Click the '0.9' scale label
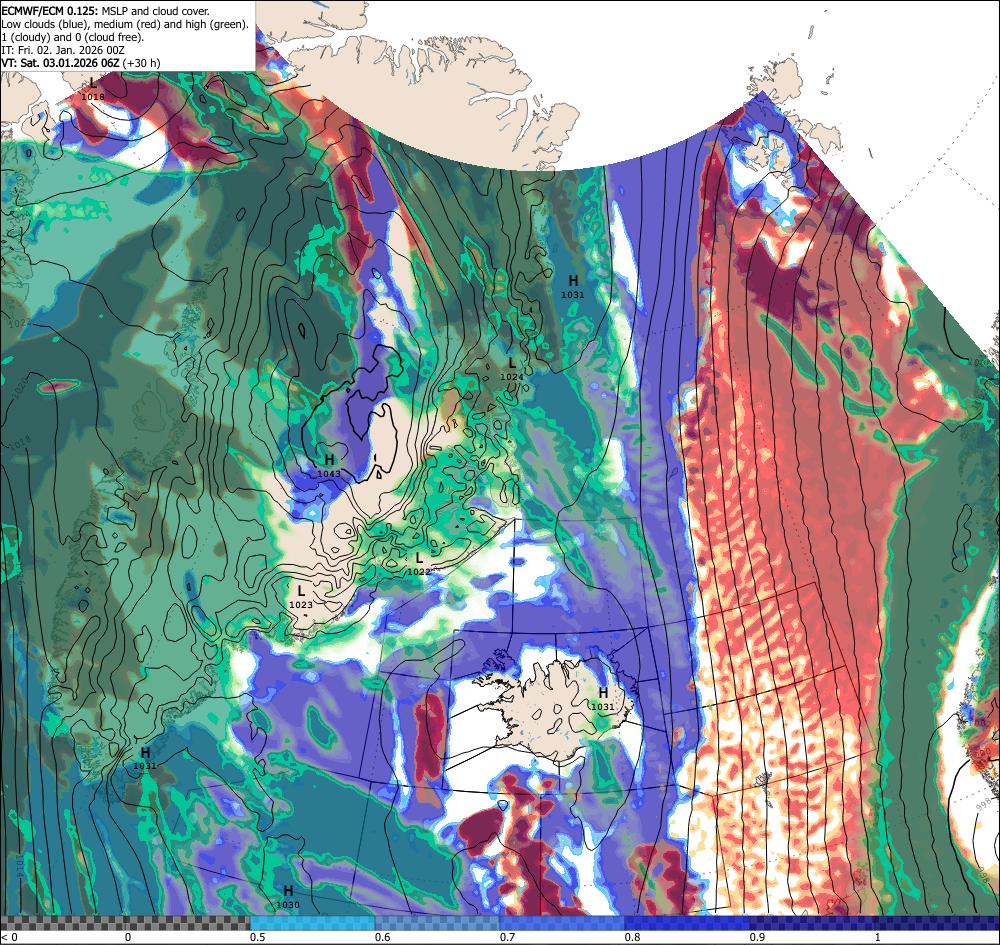The width and height of the screenshot is (1000, 945). pyautogui.click(x=758, y=937)
